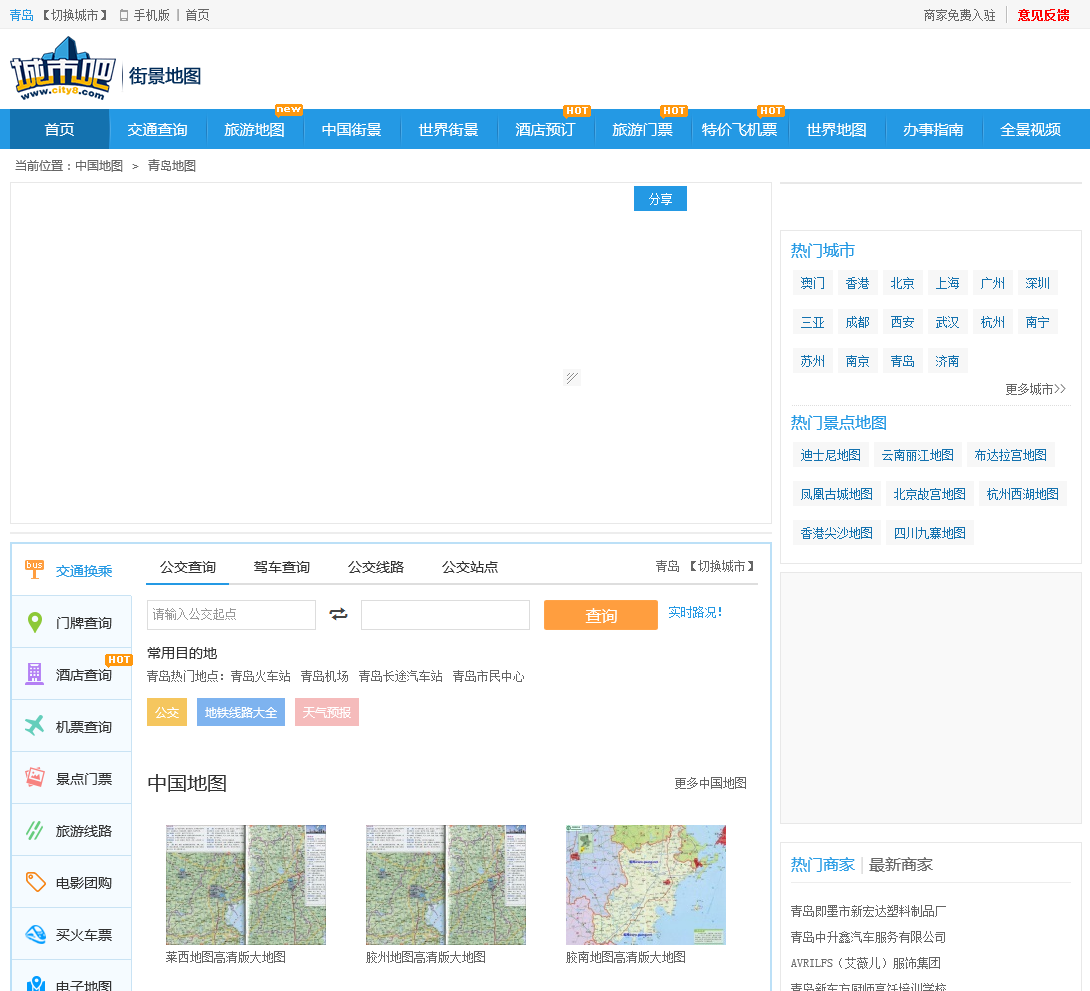The width and height of the screenshot is (1090, 991).
Task: Click the pink 天气预报 button
Action: click(x=327, y=712)
